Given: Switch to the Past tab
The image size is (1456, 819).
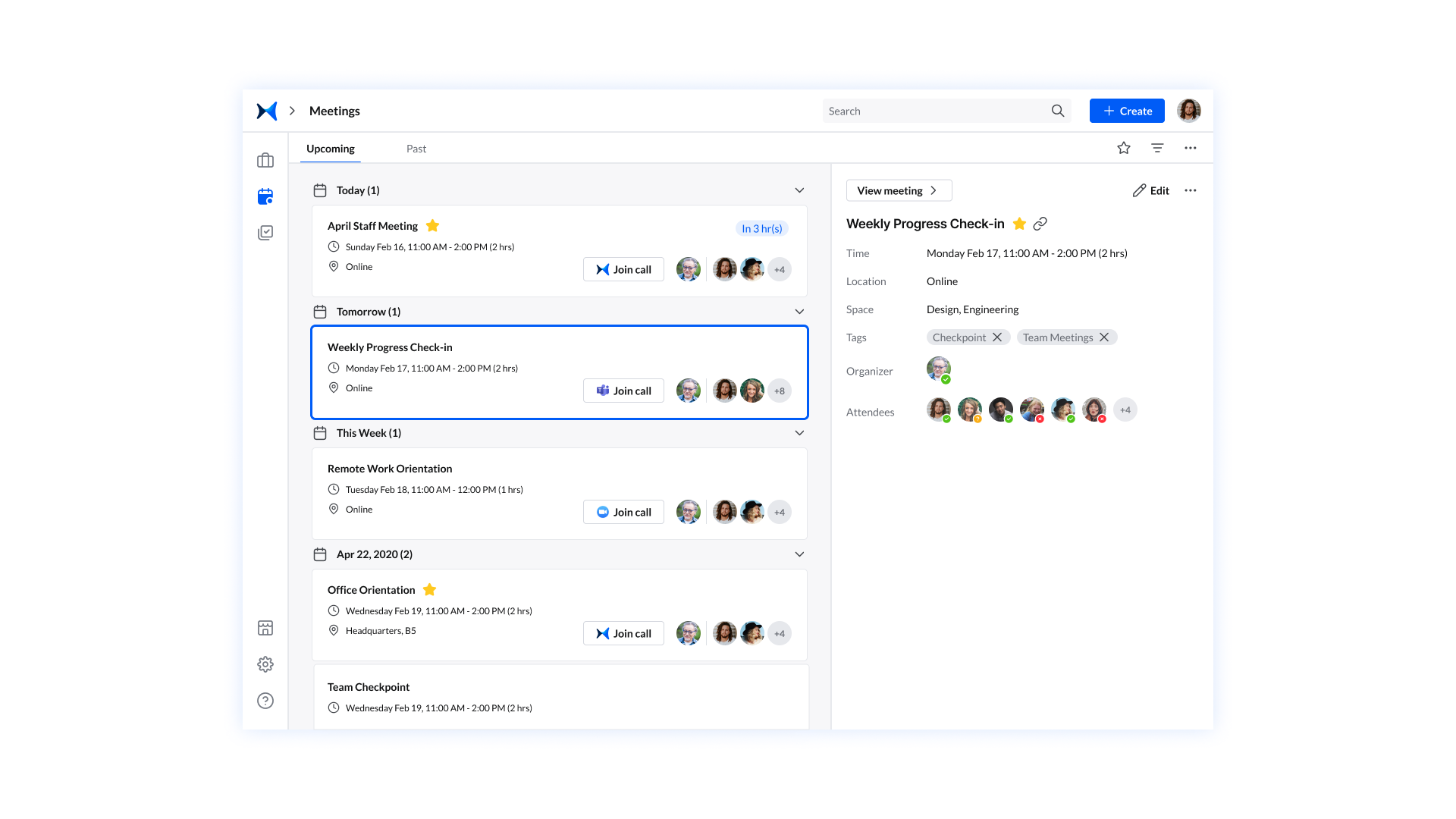Looking at the screenshot, I should click(416, 148).
